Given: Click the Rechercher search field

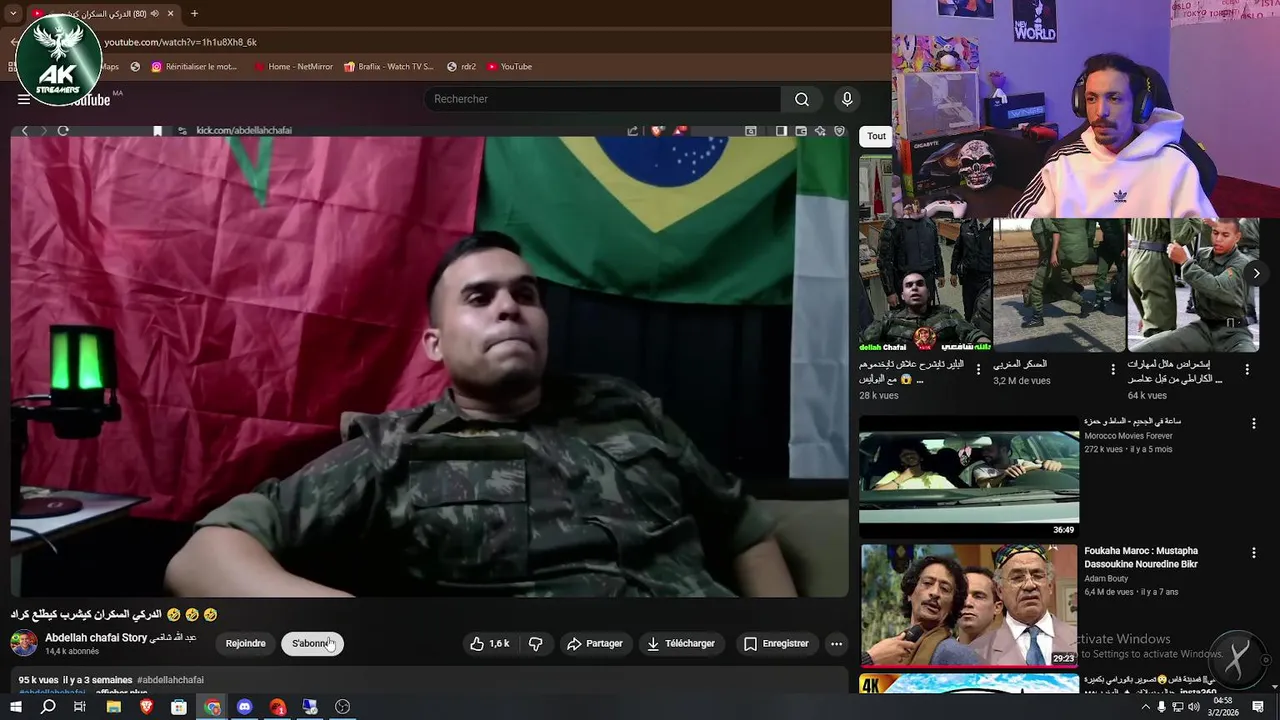Looking at the screenshot, I should tap(603, 99).
